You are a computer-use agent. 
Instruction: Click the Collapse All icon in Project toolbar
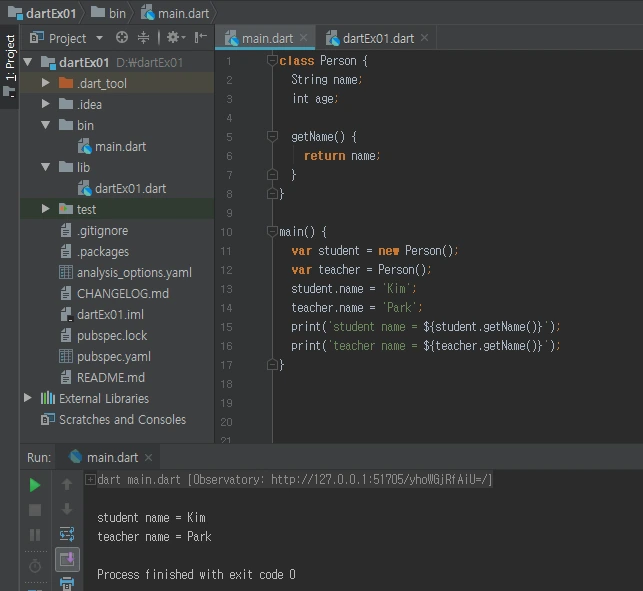[143, 38]
